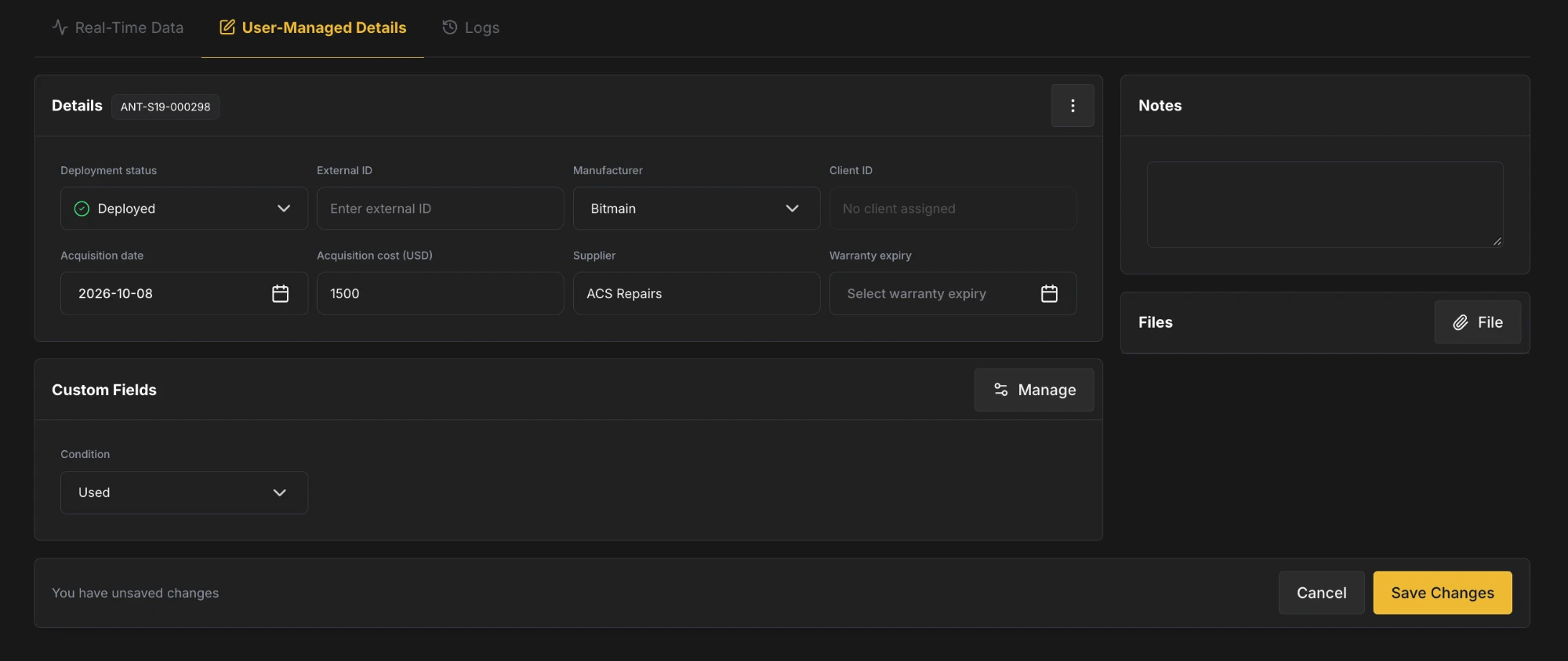Click the 'You have unsaved changes' message
This screenshot has width=1568, height=661.
(x=136, y=593)
